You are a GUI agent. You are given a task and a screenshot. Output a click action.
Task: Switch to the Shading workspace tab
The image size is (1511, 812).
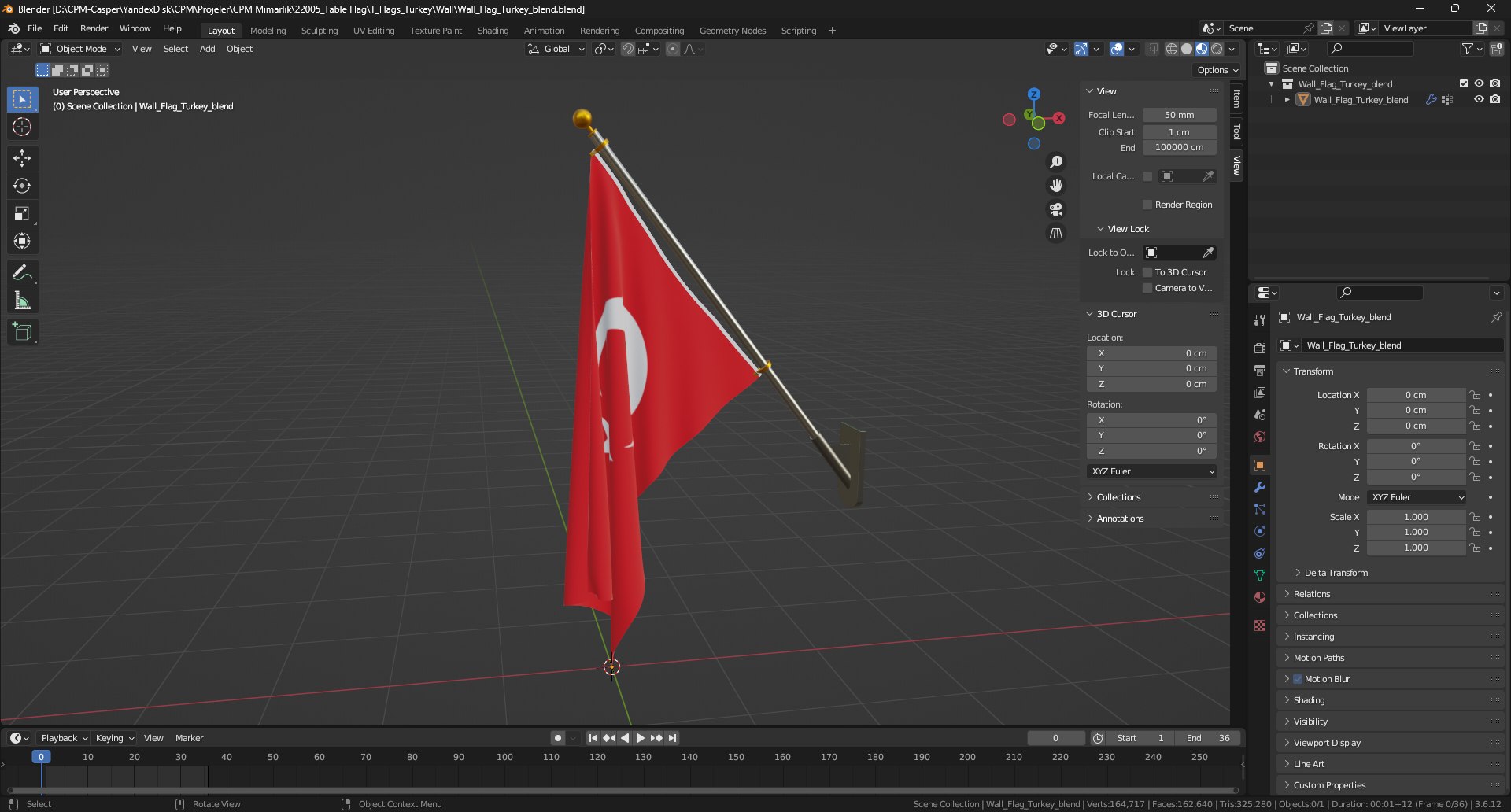tap(493, 31)
